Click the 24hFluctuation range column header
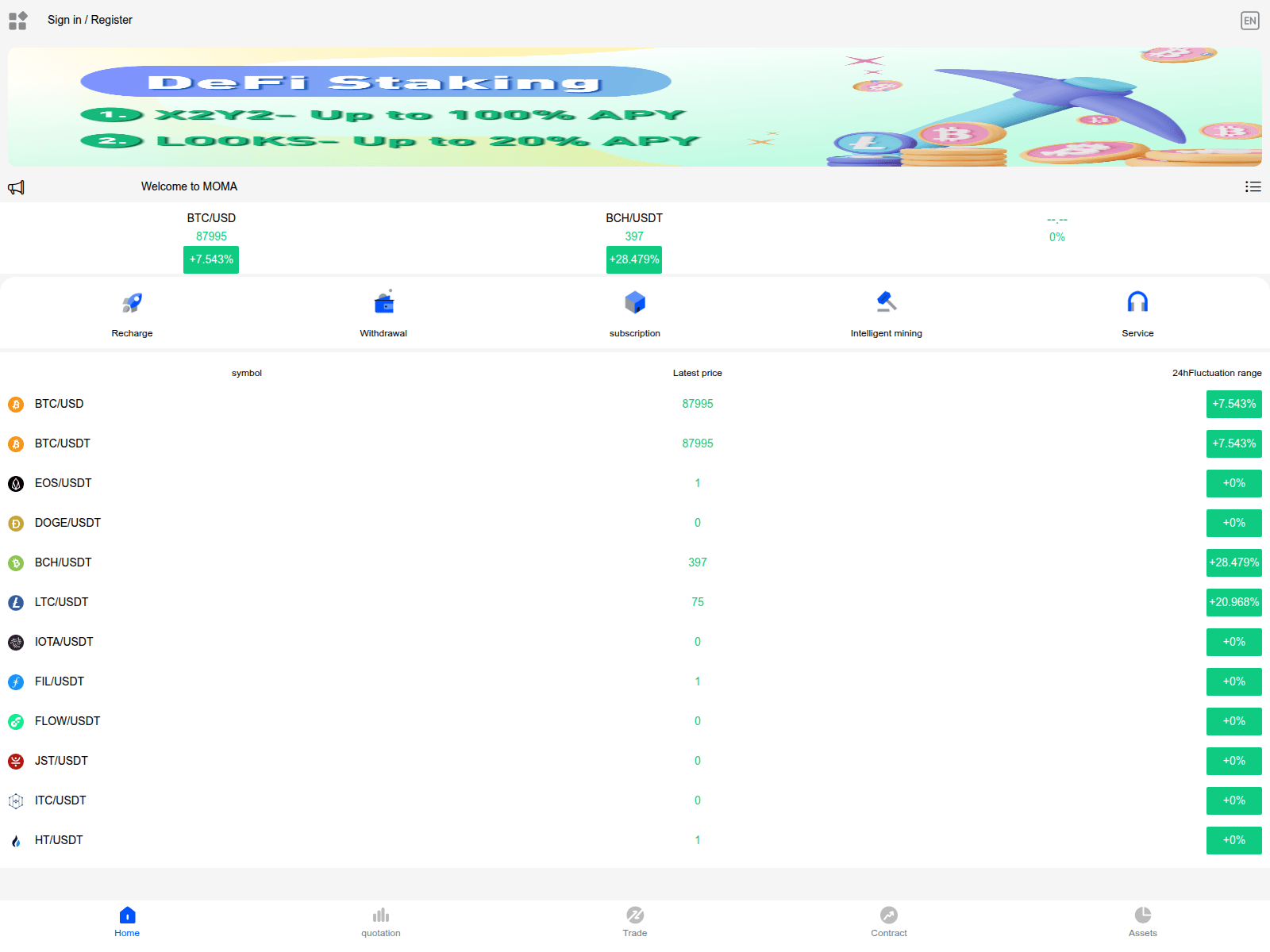The height and width of the screenshot is (952, 1270). tap(1217, 373)
